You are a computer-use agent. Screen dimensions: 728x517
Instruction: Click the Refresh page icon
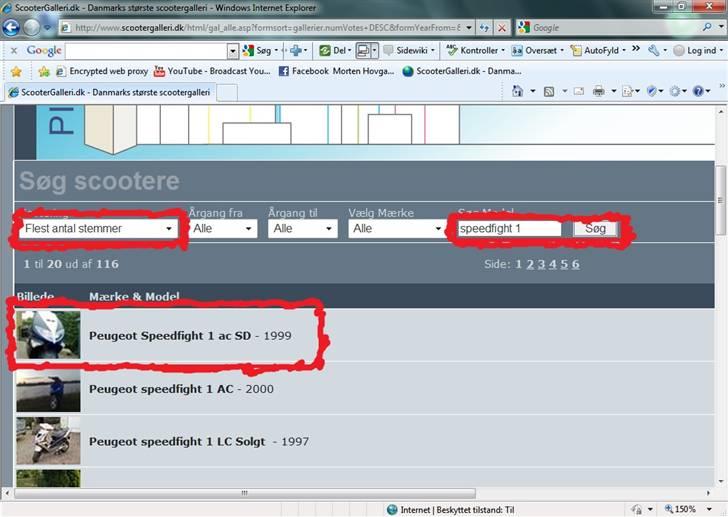click(x=484, y=28)
